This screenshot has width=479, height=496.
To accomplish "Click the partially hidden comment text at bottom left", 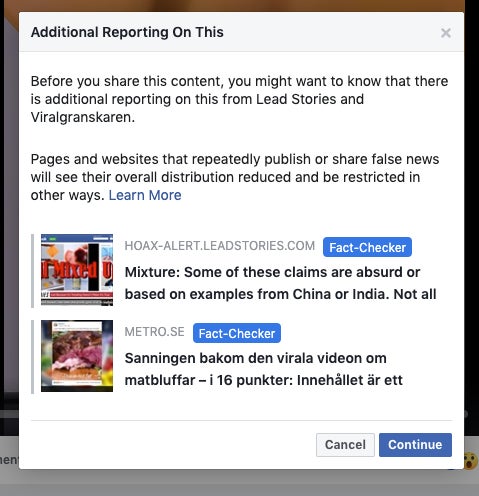I will (x=9, y=460).
